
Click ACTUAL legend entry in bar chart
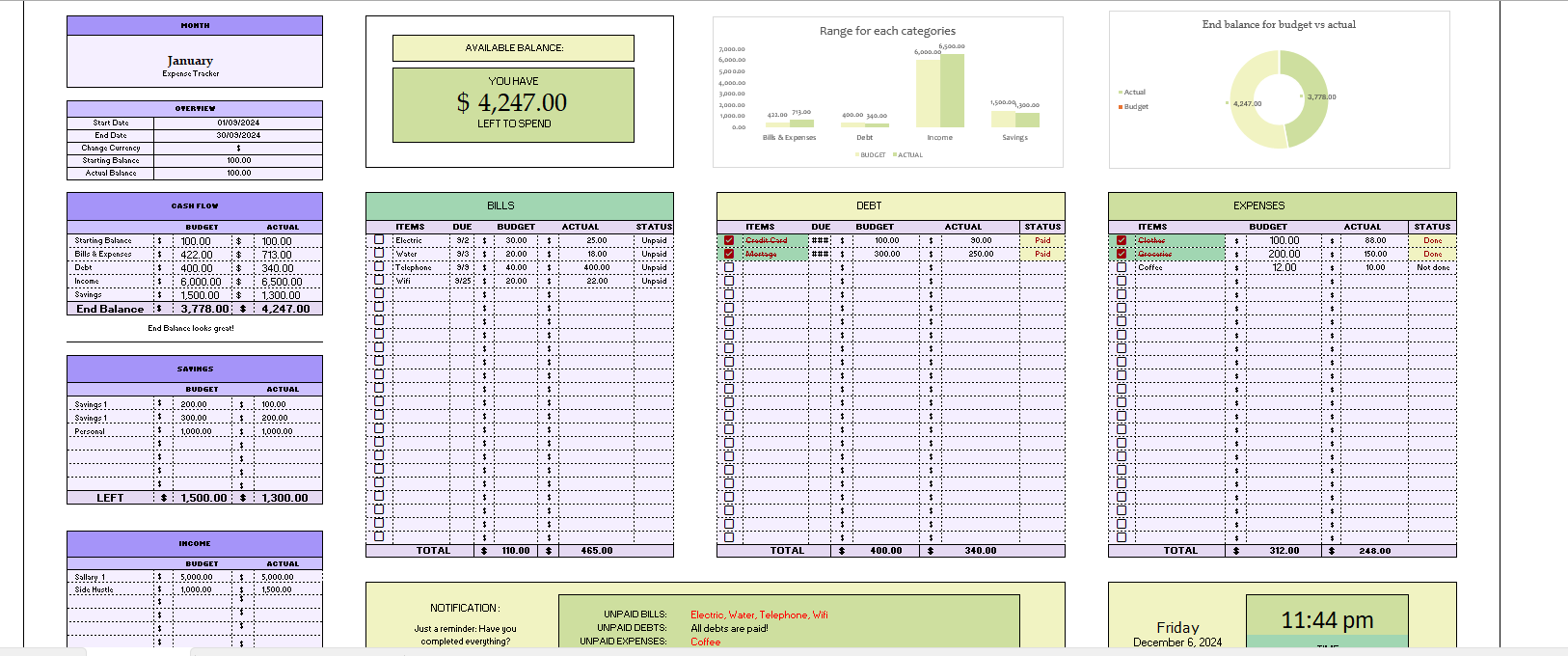tap(907, 154)
